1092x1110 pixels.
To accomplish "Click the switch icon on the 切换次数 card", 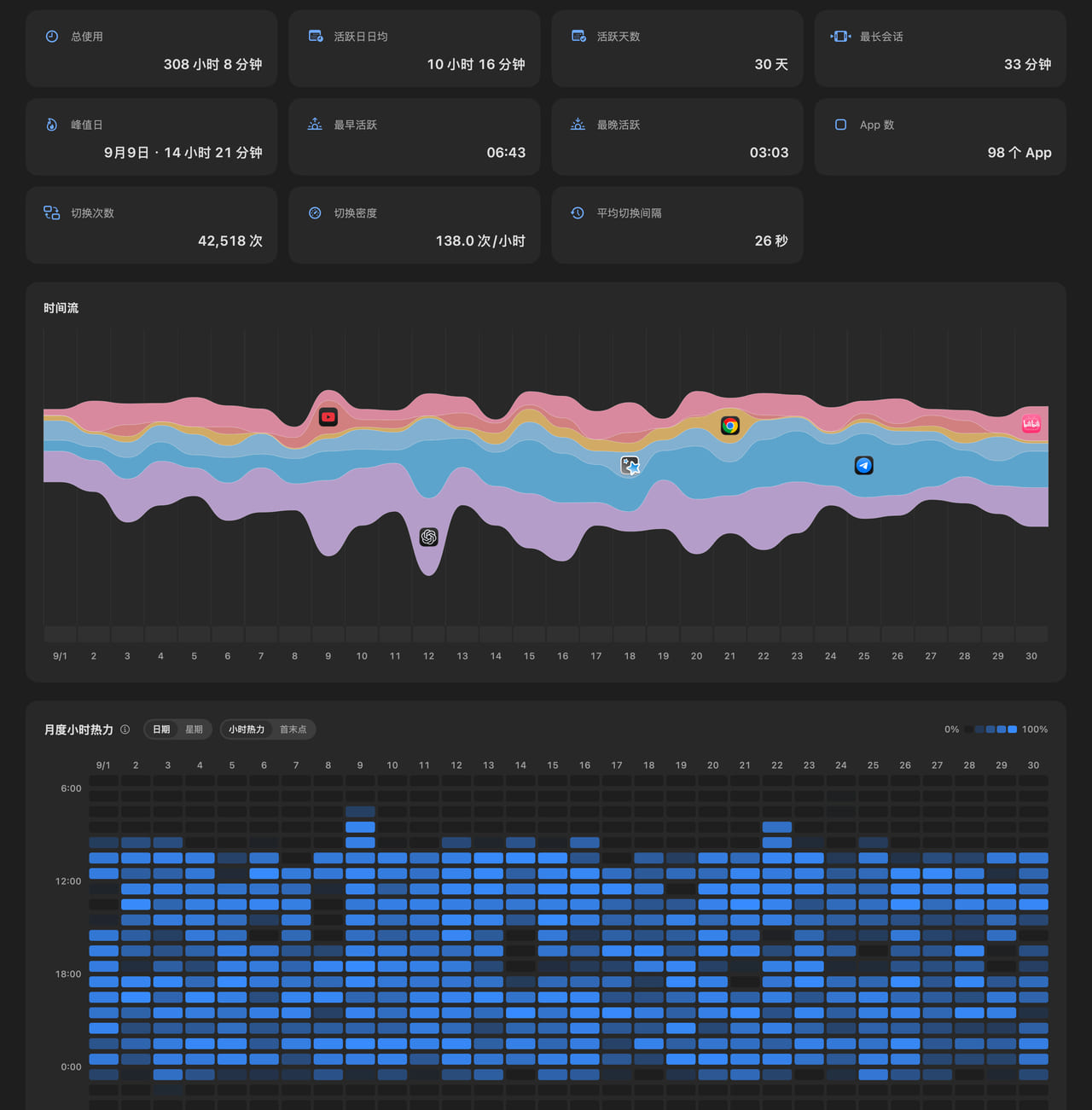I will [x=52, y=212].
